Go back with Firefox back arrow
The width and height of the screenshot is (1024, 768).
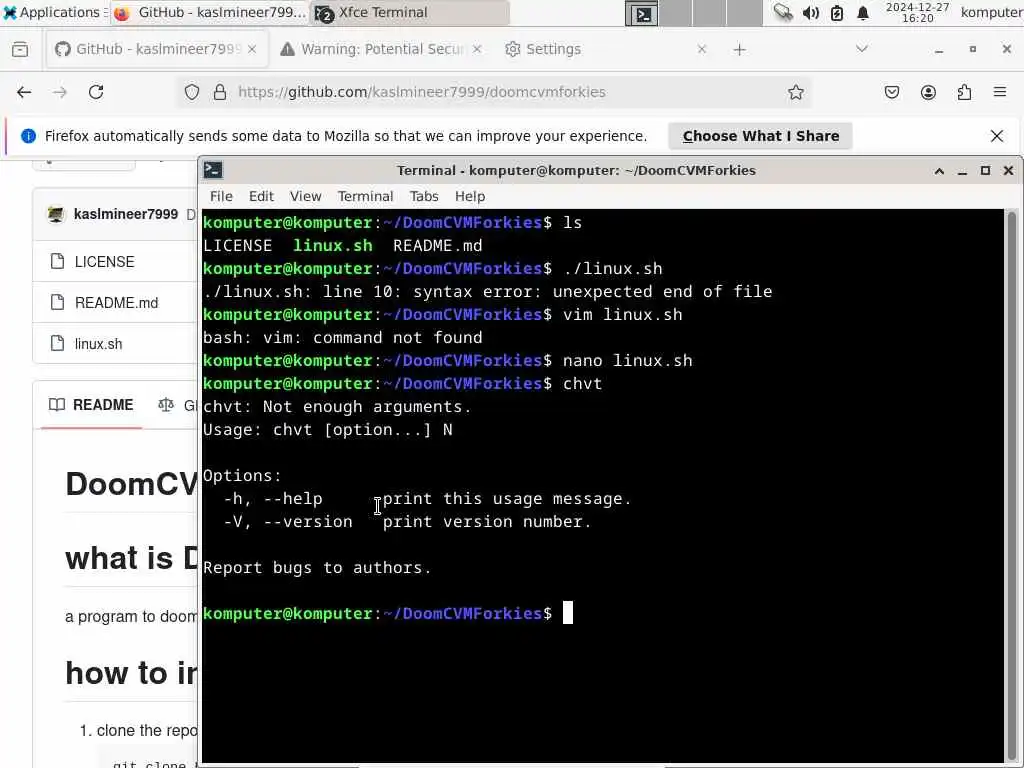pos(24,92)
